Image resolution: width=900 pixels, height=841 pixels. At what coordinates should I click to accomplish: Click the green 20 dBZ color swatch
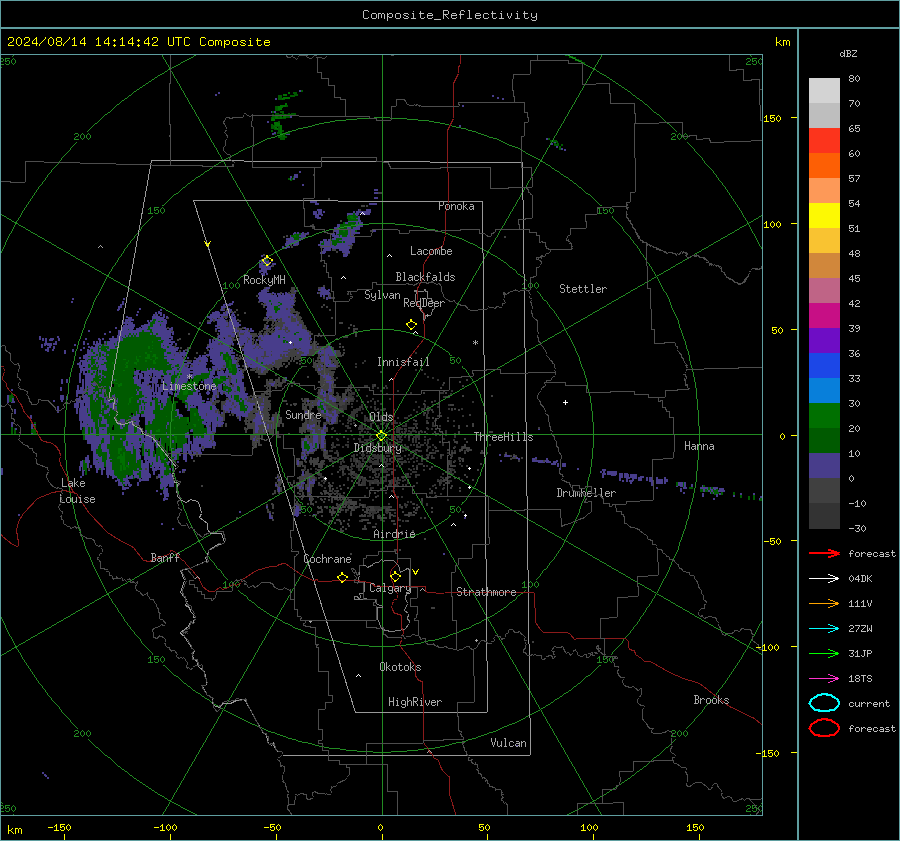click(824, 416)
